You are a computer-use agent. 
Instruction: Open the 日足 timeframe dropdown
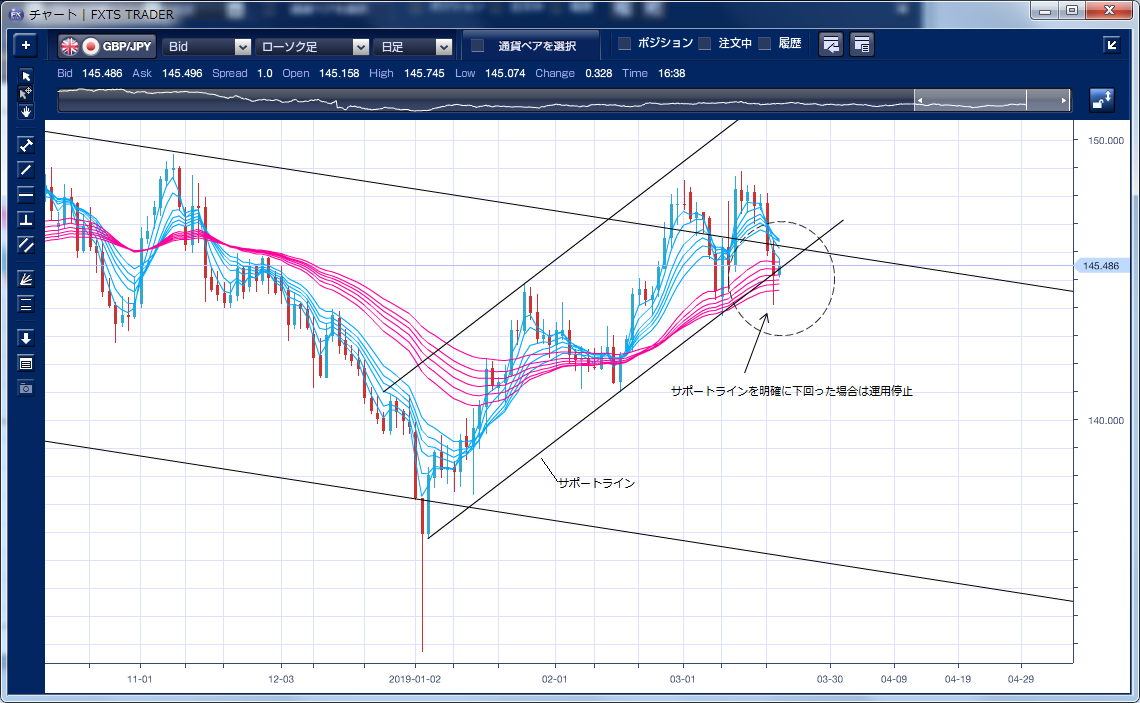pos(414,47)
